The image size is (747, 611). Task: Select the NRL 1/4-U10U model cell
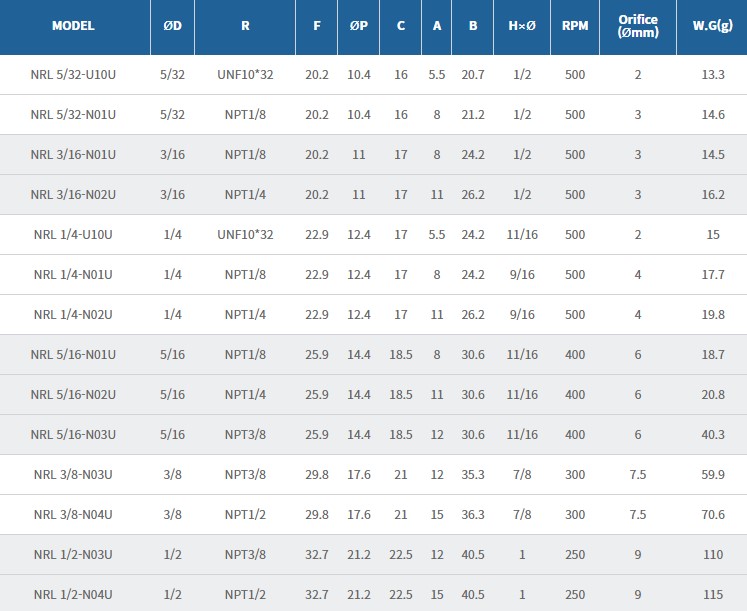coord(73,235)
